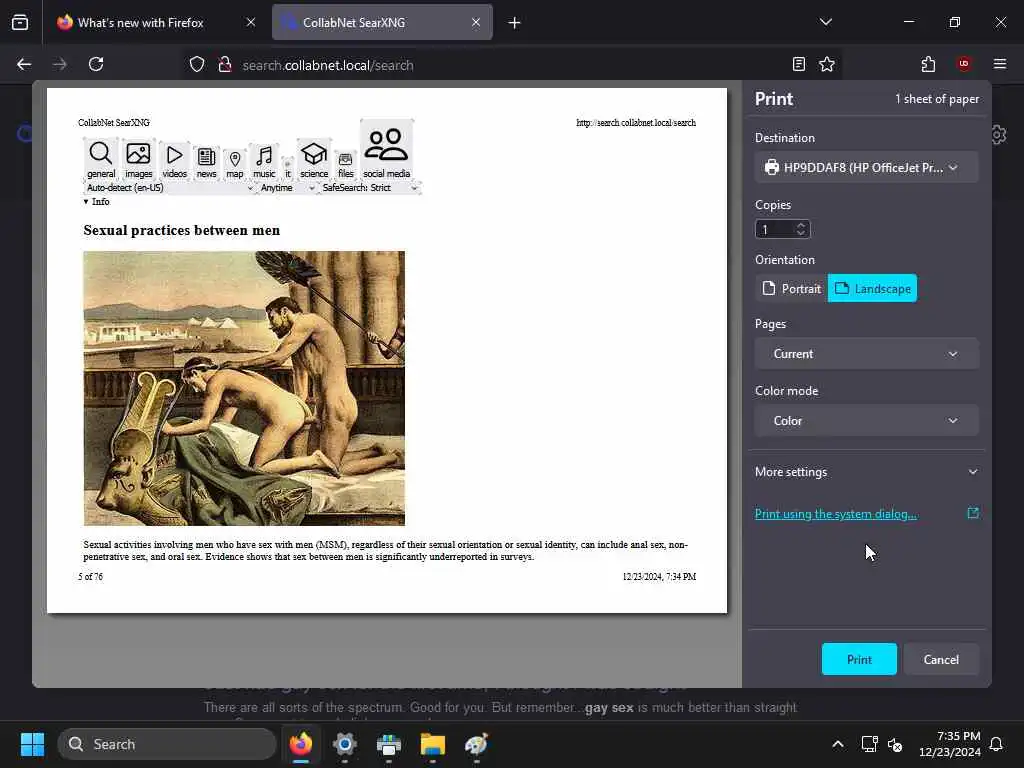
Task: Click the taskbar Search box
Action: pos(167,744)
